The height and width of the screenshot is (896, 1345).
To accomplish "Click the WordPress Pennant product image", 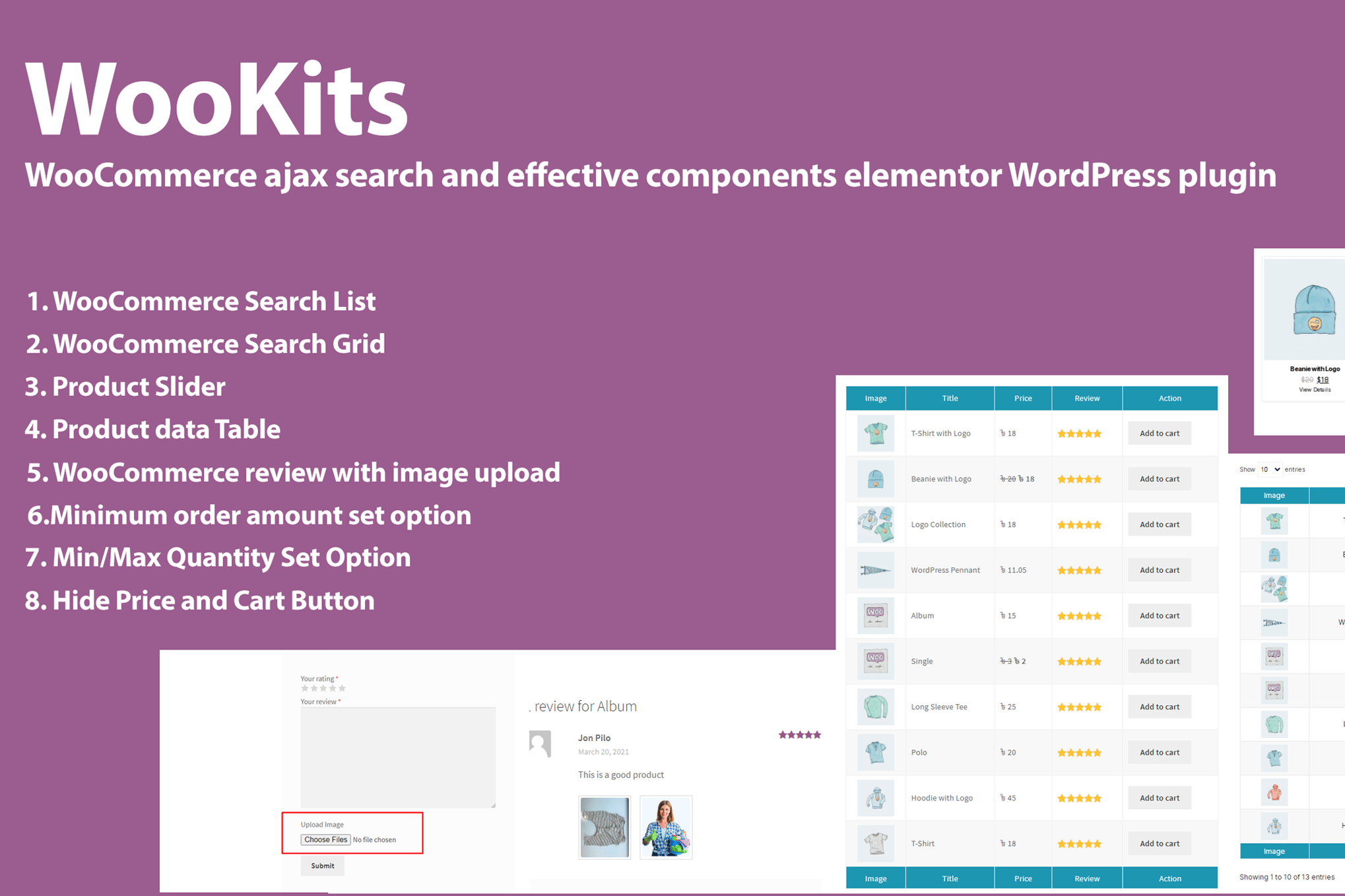I will [x=875, y=570].
